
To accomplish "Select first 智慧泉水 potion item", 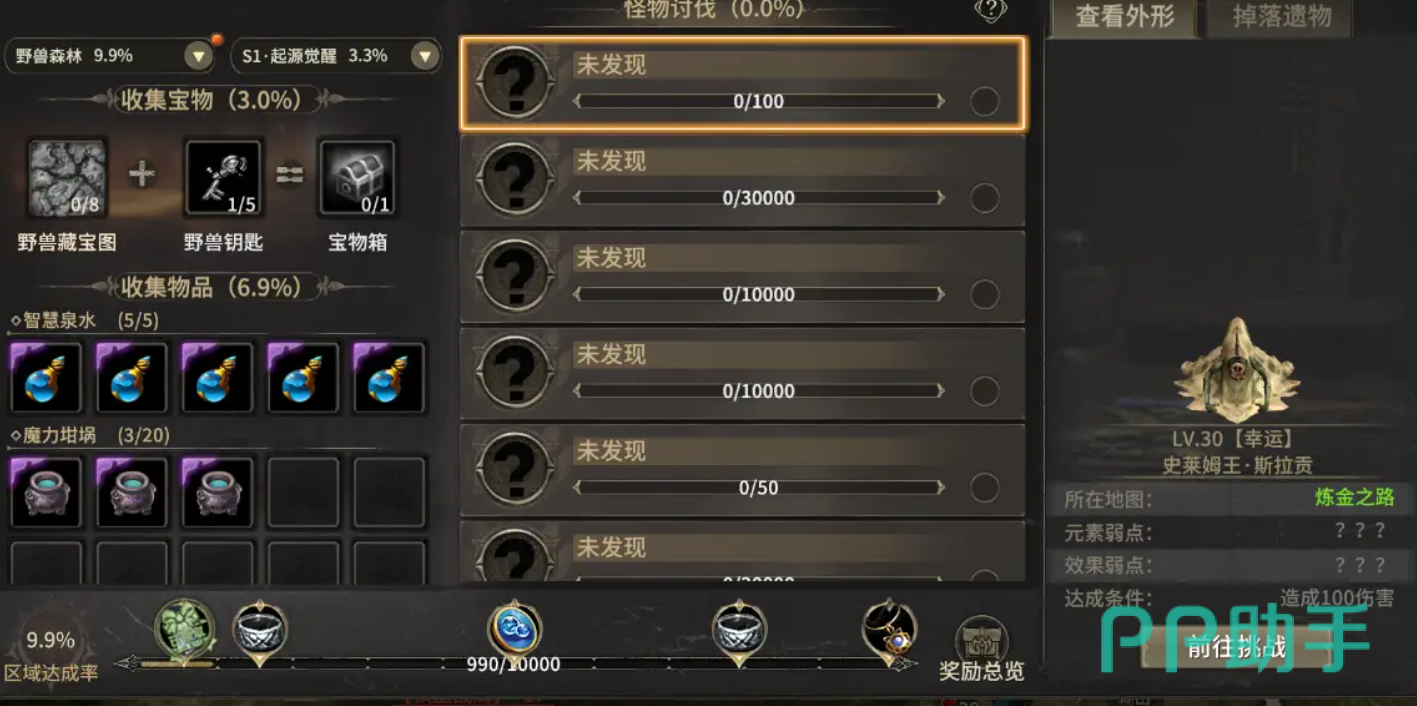I will (46, 377).
